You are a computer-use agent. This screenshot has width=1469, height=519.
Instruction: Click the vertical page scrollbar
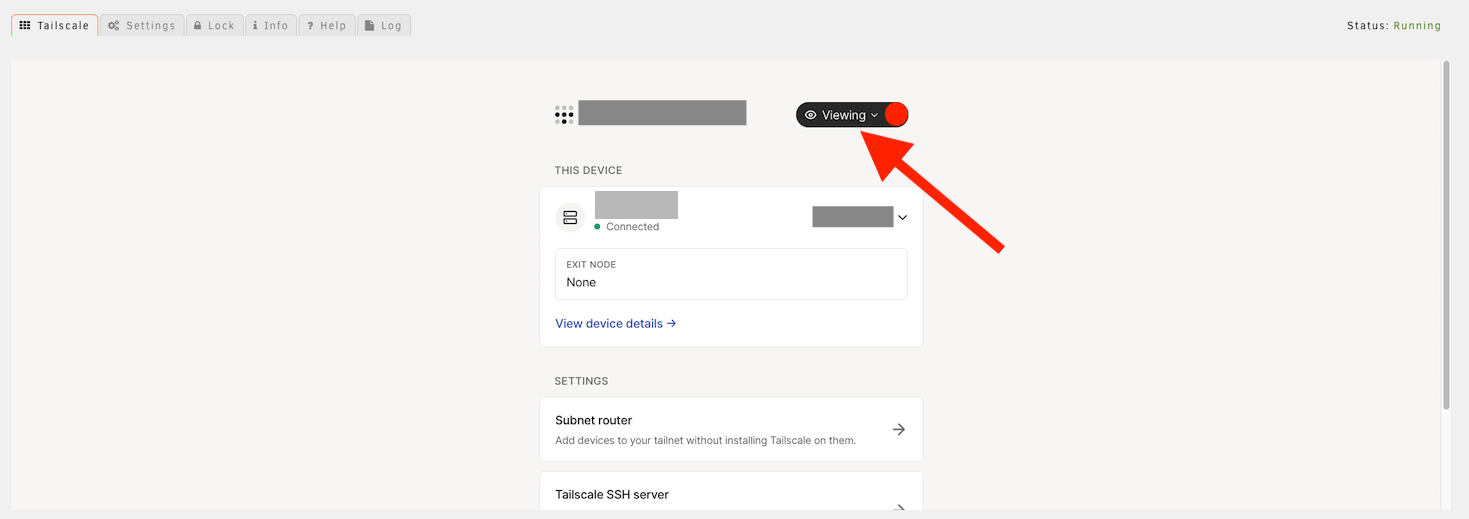point(1446,235)
